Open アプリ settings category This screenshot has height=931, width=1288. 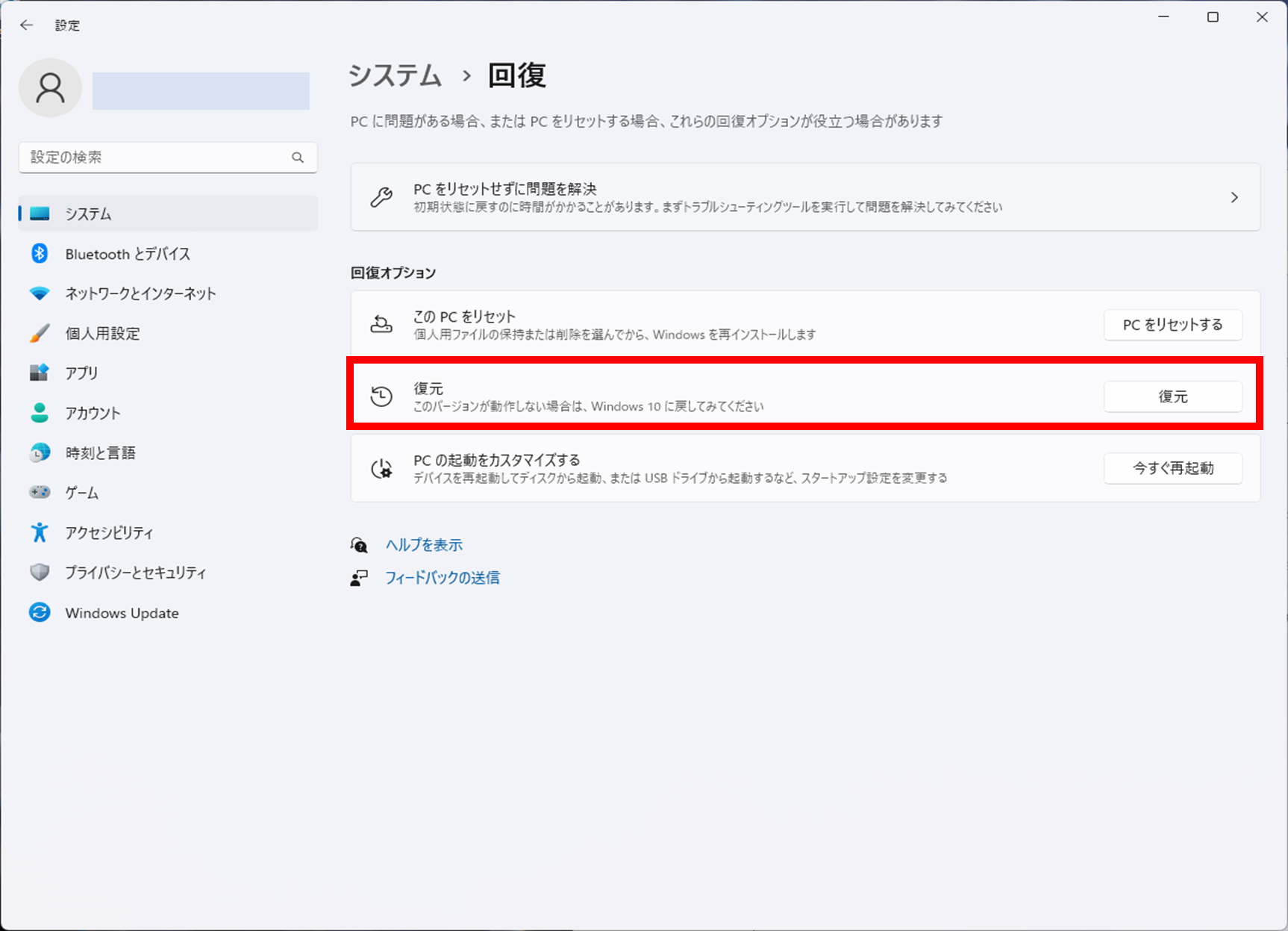click(x=169, y=373)
